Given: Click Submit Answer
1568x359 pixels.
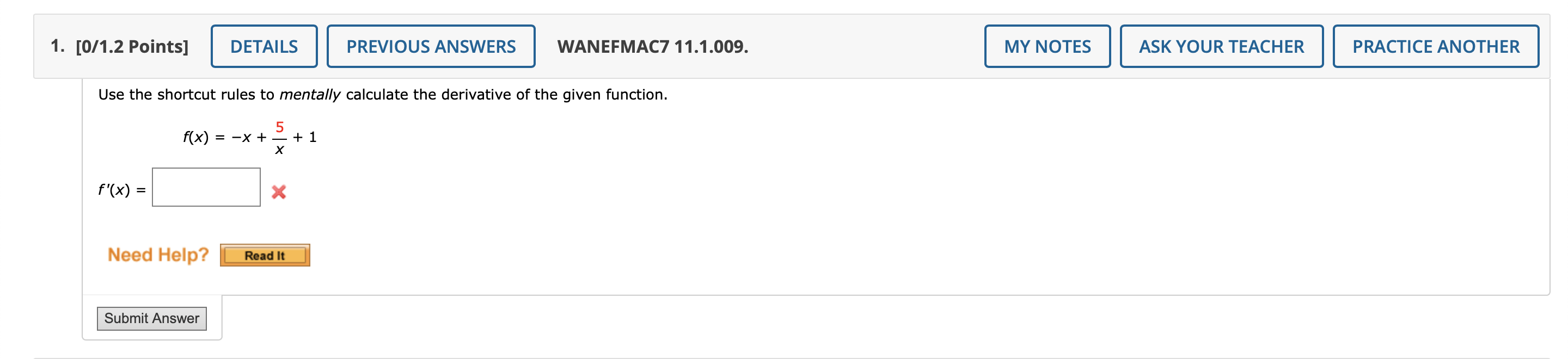Looking at the screenshot, I should pos(152,318).
